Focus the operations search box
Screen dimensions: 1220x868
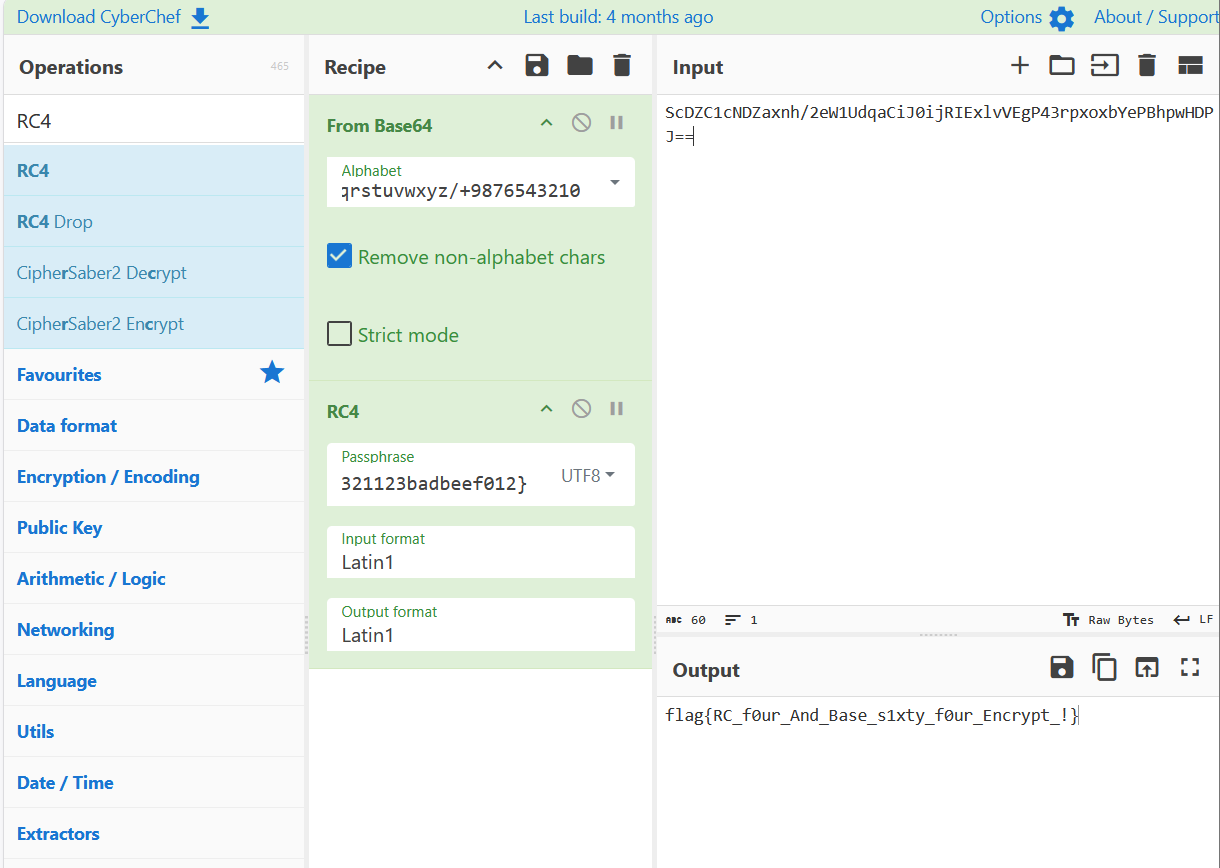[x=154, y=120]
